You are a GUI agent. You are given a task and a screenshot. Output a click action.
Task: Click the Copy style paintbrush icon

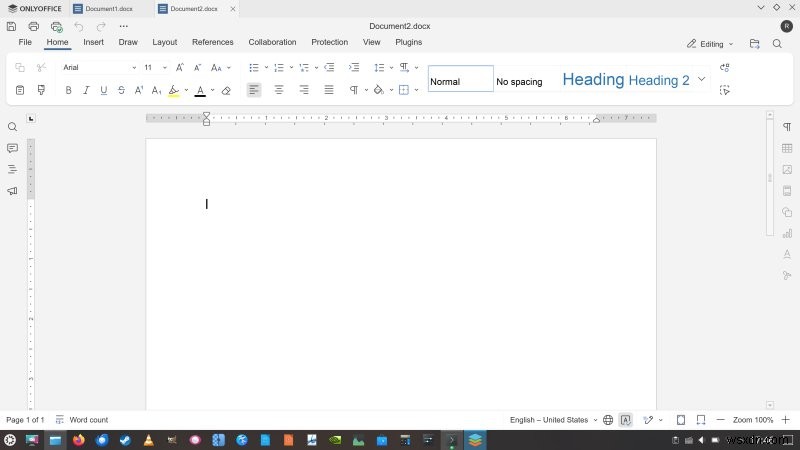point(41,90)
